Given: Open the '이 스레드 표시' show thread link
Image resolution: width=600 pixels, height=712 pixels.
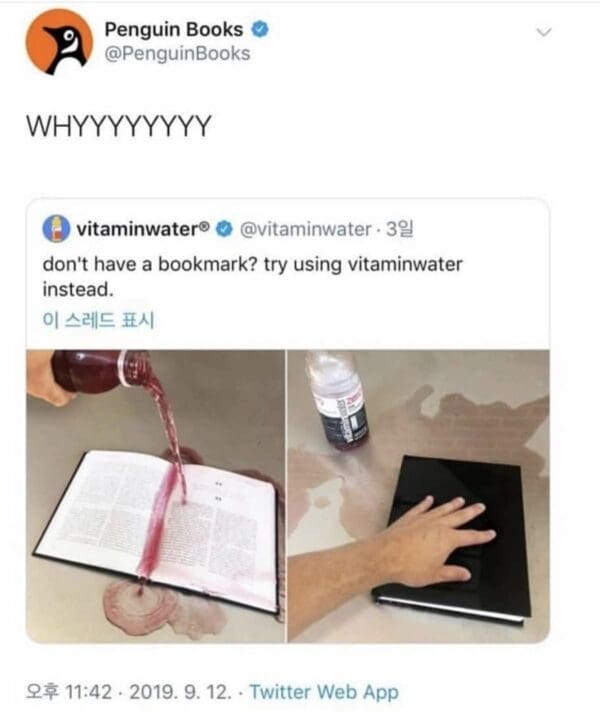Looking at the screenshot, I should point(99,321).
